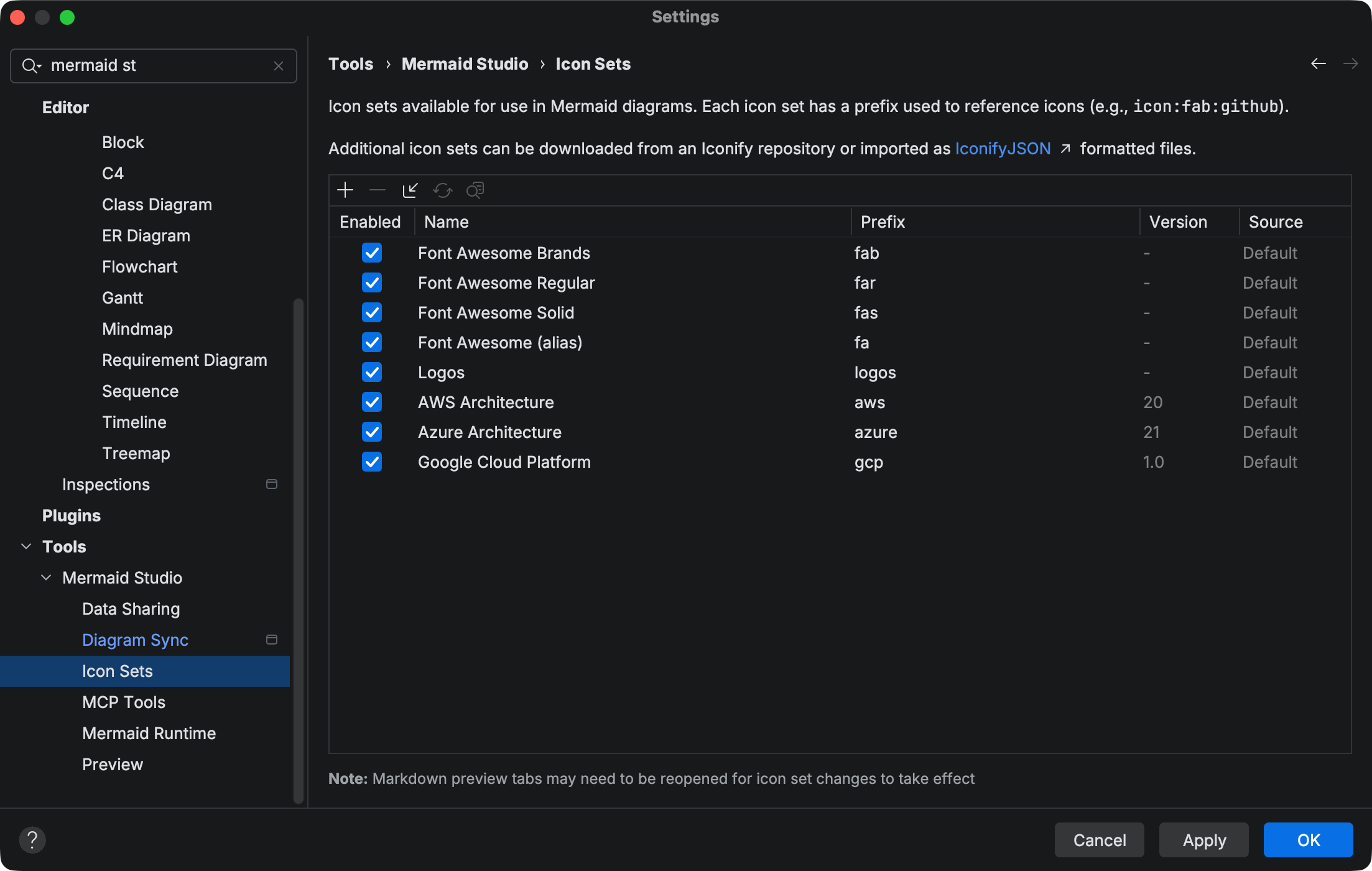Click the project-level marker beside Diagram Sync

(272, 640)
